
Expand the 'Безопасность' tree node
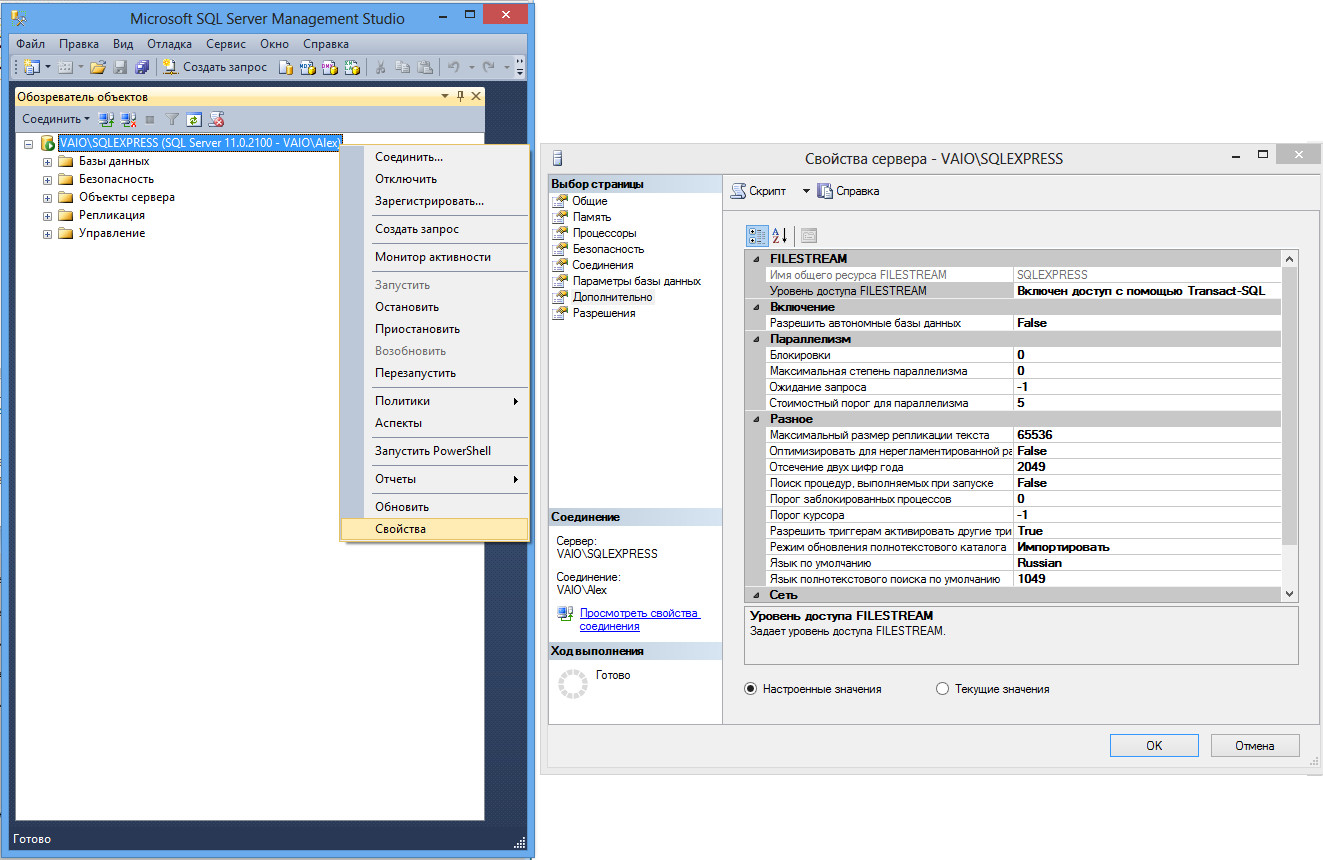[47, 180]
